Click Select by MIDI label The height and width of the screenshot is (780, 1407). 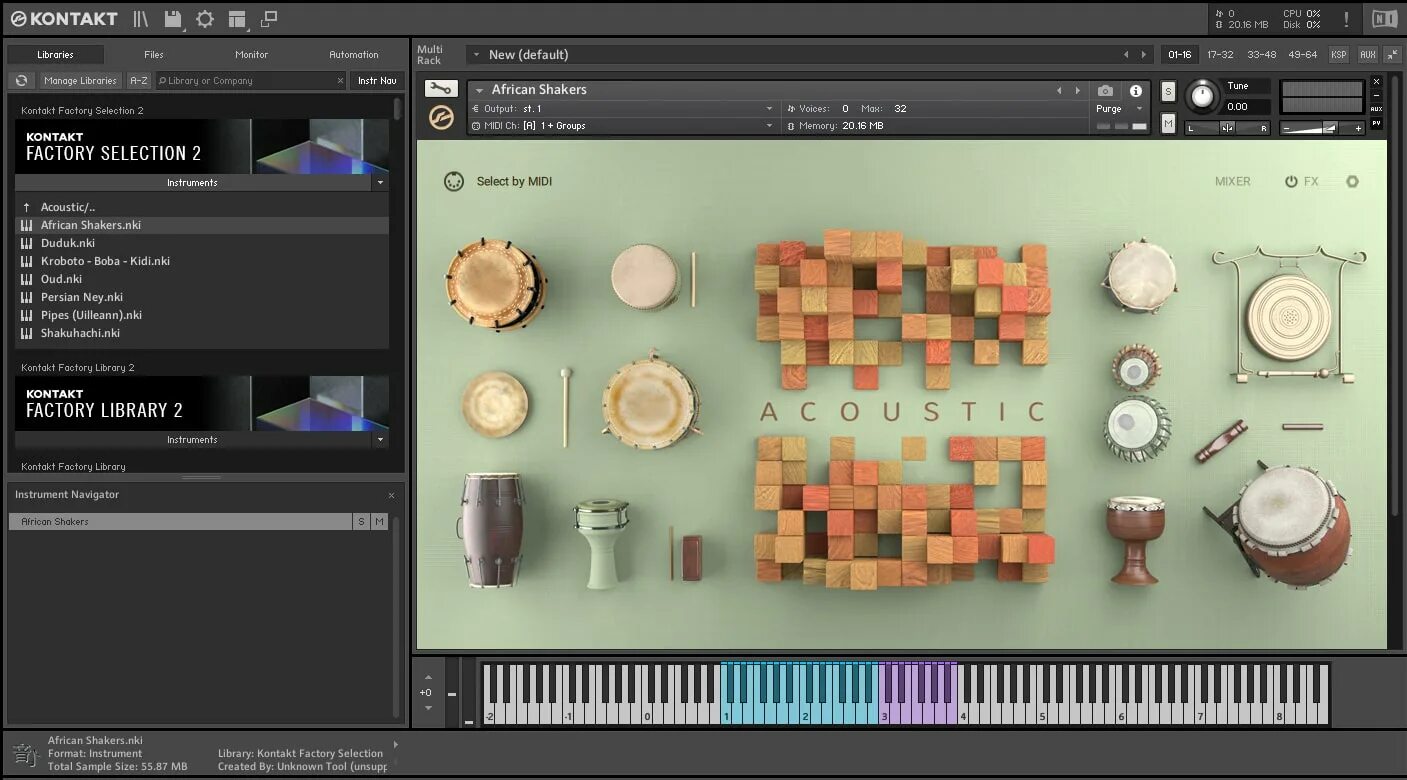tap(514, 181)
